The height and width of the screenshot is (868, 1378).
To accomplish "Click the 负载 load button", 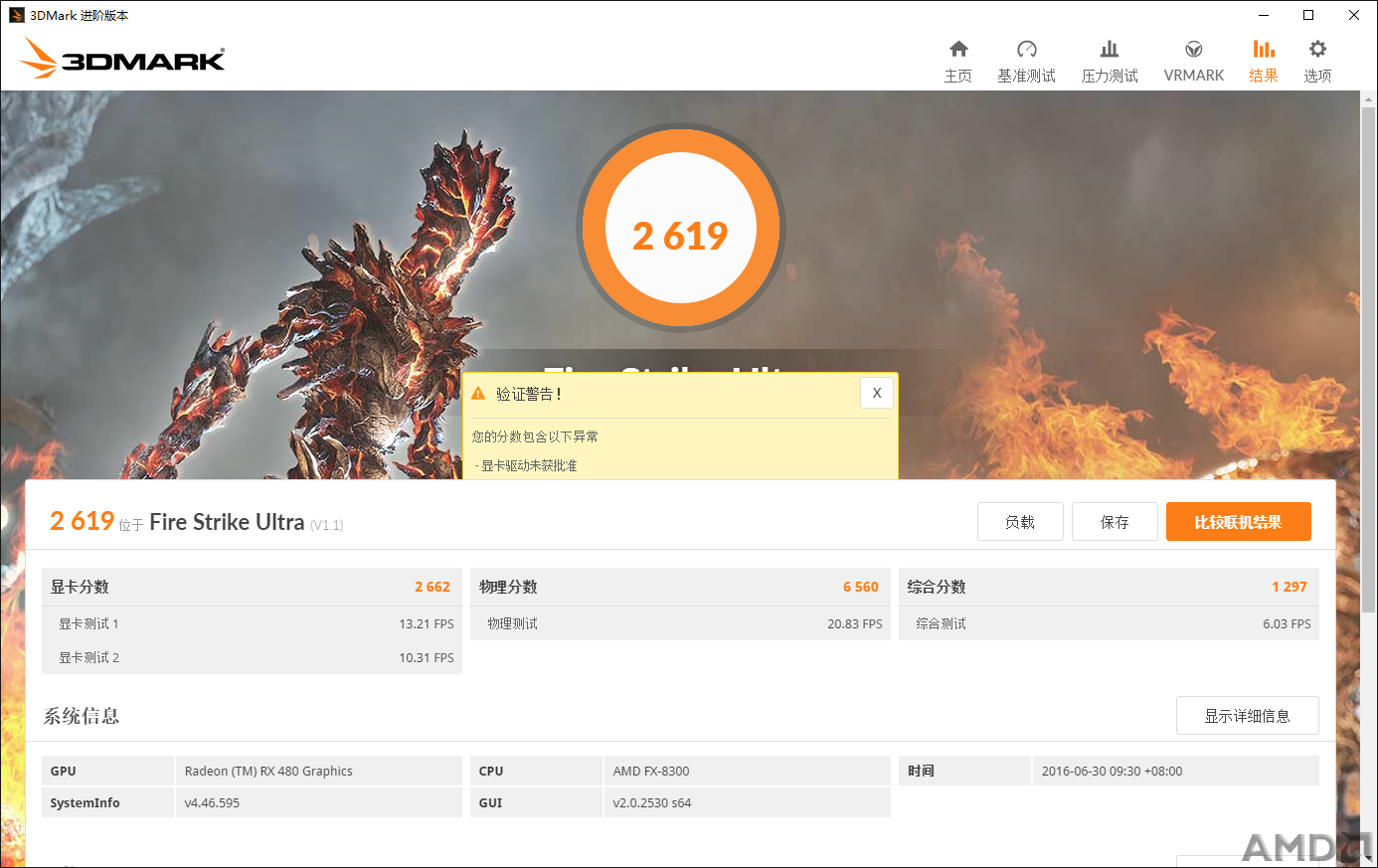I will coord(1020,522).
